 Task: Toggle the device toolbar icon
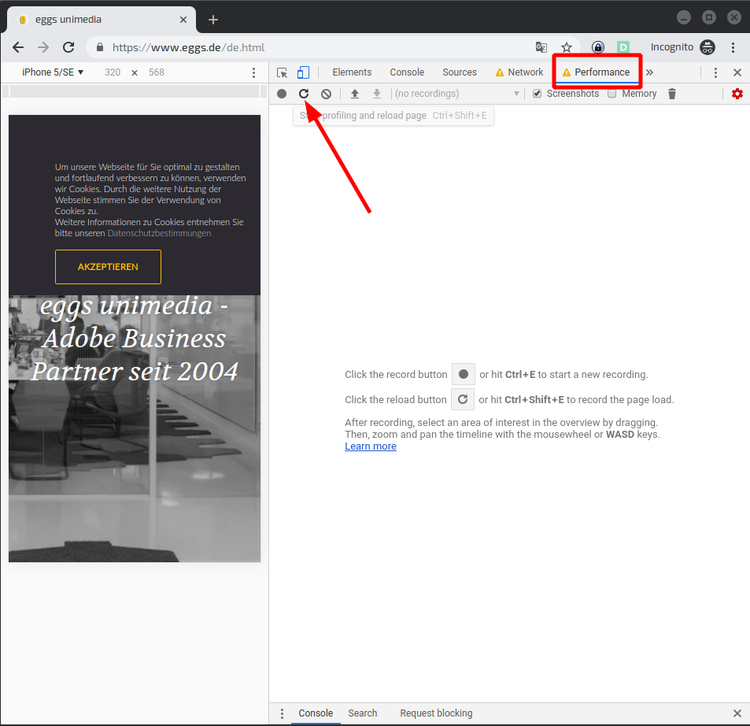coord(303,73)
